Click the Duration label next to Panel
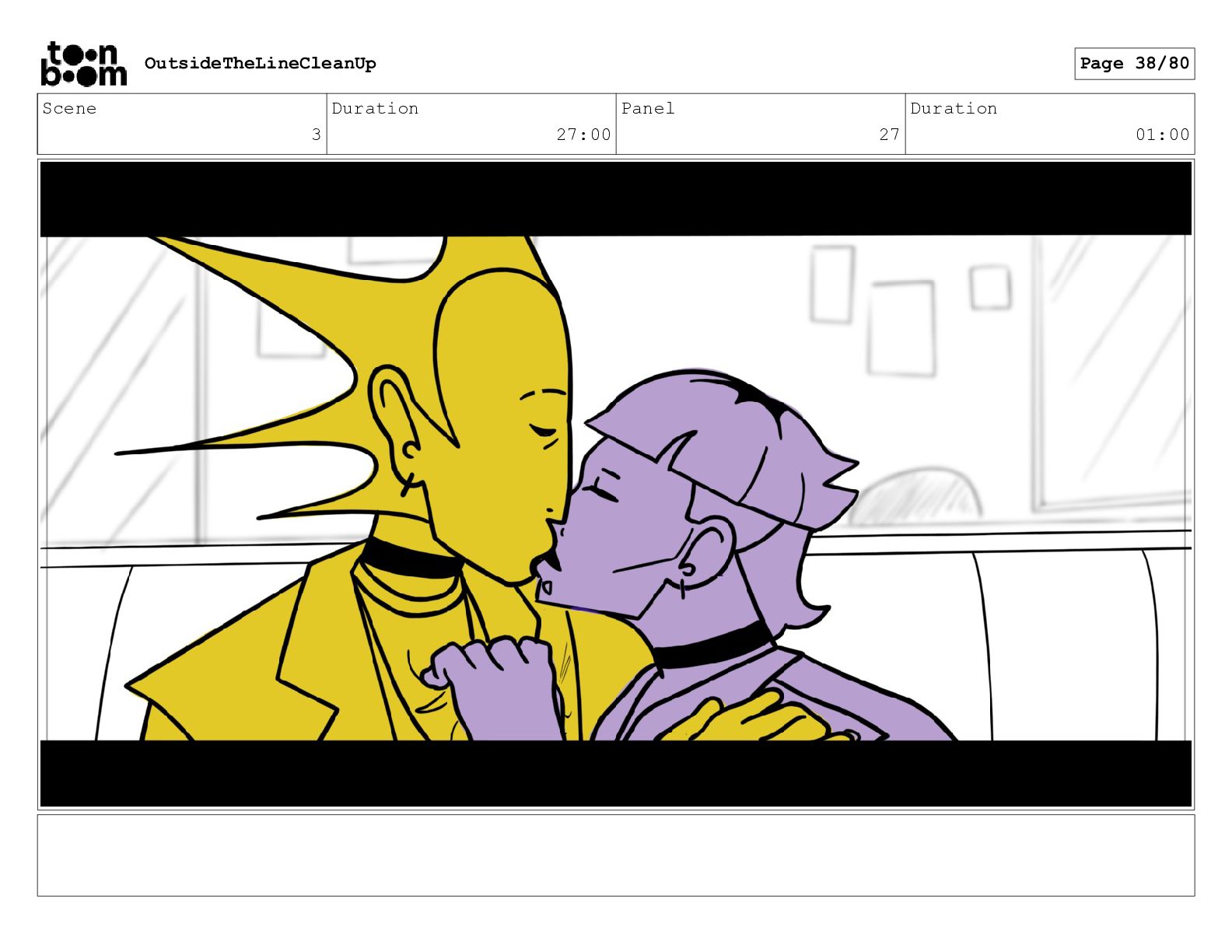This screenshot has width=1232, height=952. pyautogui.click(x=954, y=108)
